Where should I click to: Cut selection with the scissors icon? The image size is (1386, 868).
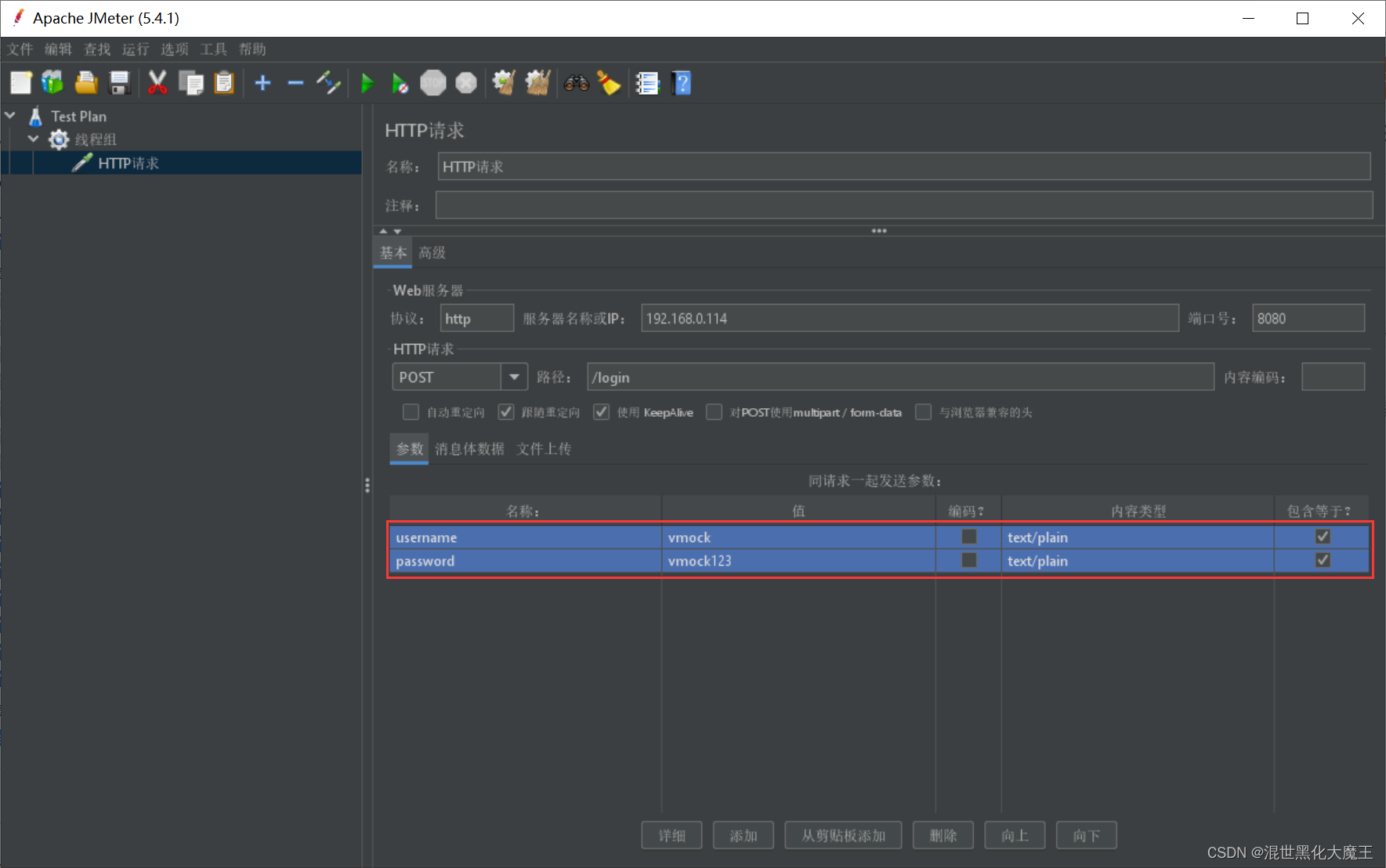click(157, 83)
